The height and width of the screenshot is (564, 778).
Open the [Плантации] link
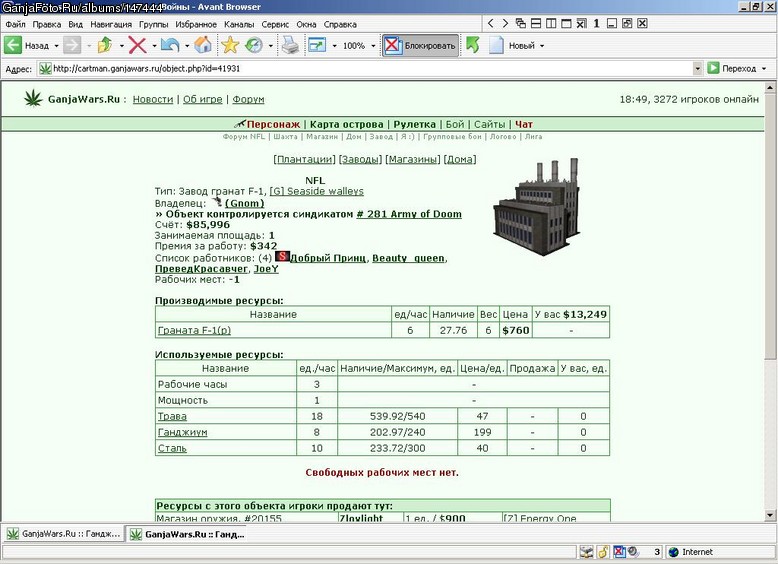pos(304,159)
